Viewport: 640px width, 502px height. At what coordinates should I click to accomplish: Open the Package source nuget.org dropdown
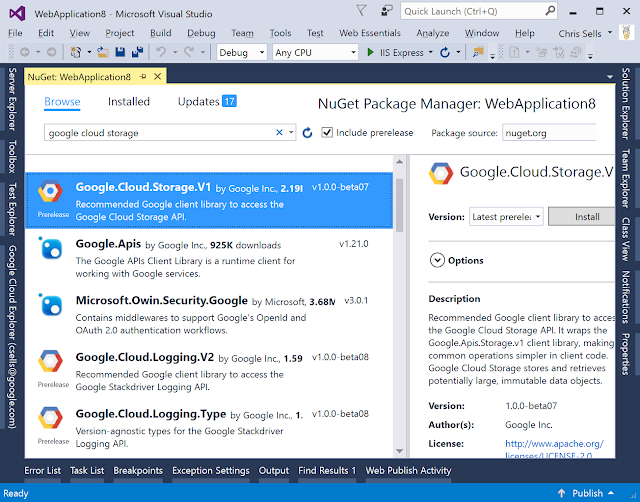[549, 133]
